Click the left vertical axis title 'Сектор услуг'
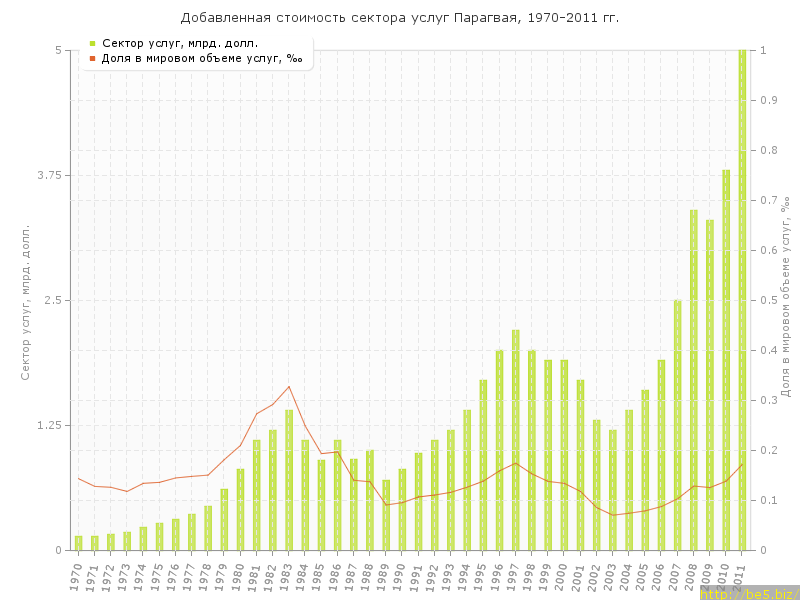 [27, 300]
